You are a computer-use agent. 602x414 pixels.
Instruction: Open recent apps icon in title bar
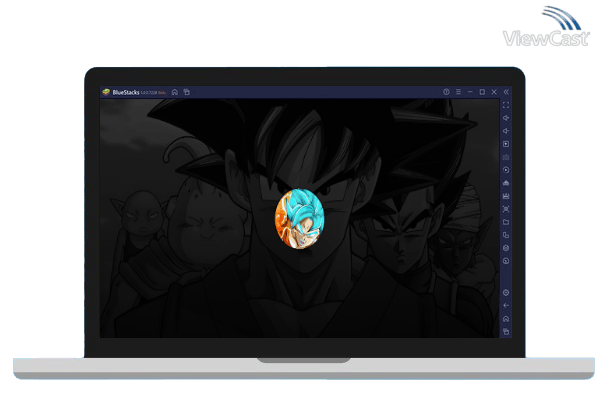pos(187,92)
